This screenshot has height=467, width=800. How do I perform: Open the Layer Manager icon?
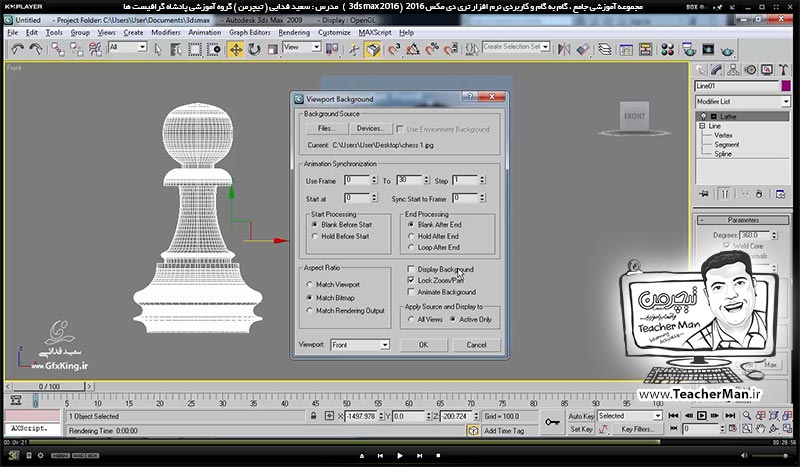point(605,49)
